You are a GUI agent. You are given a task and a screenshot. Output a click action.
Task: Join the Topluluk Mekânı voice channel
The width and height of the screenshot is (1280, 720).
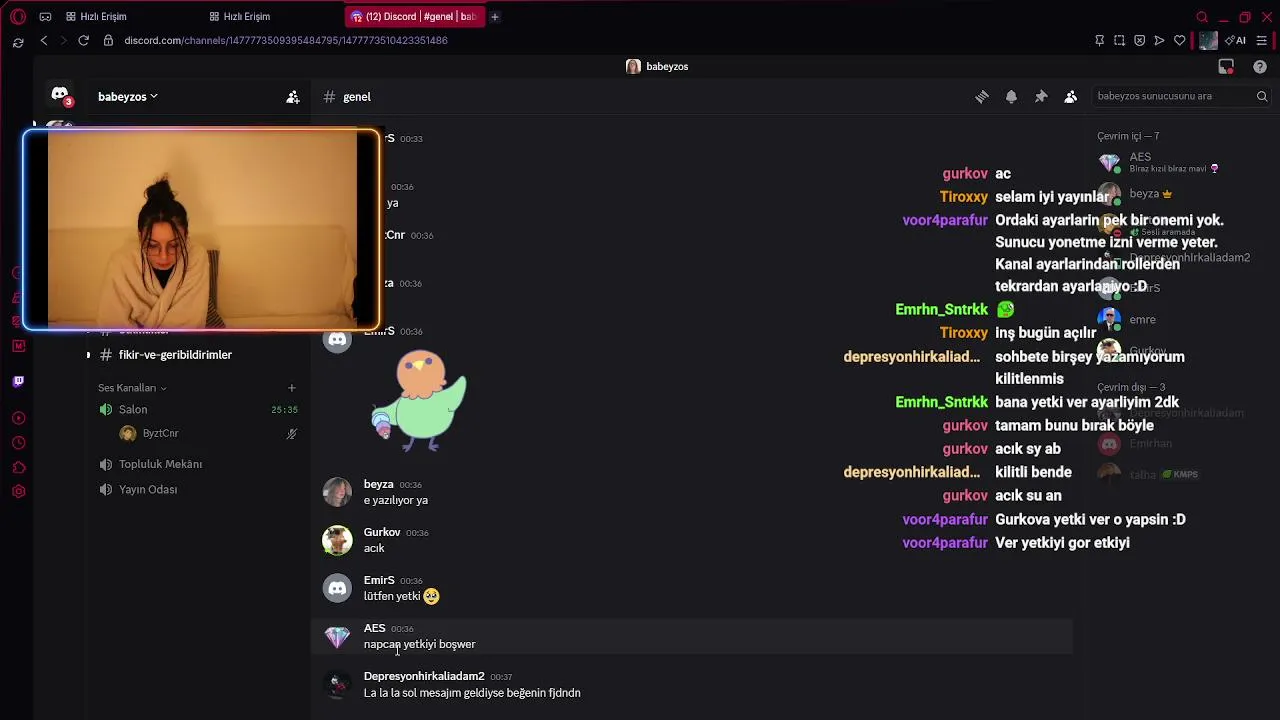point(160,464)
